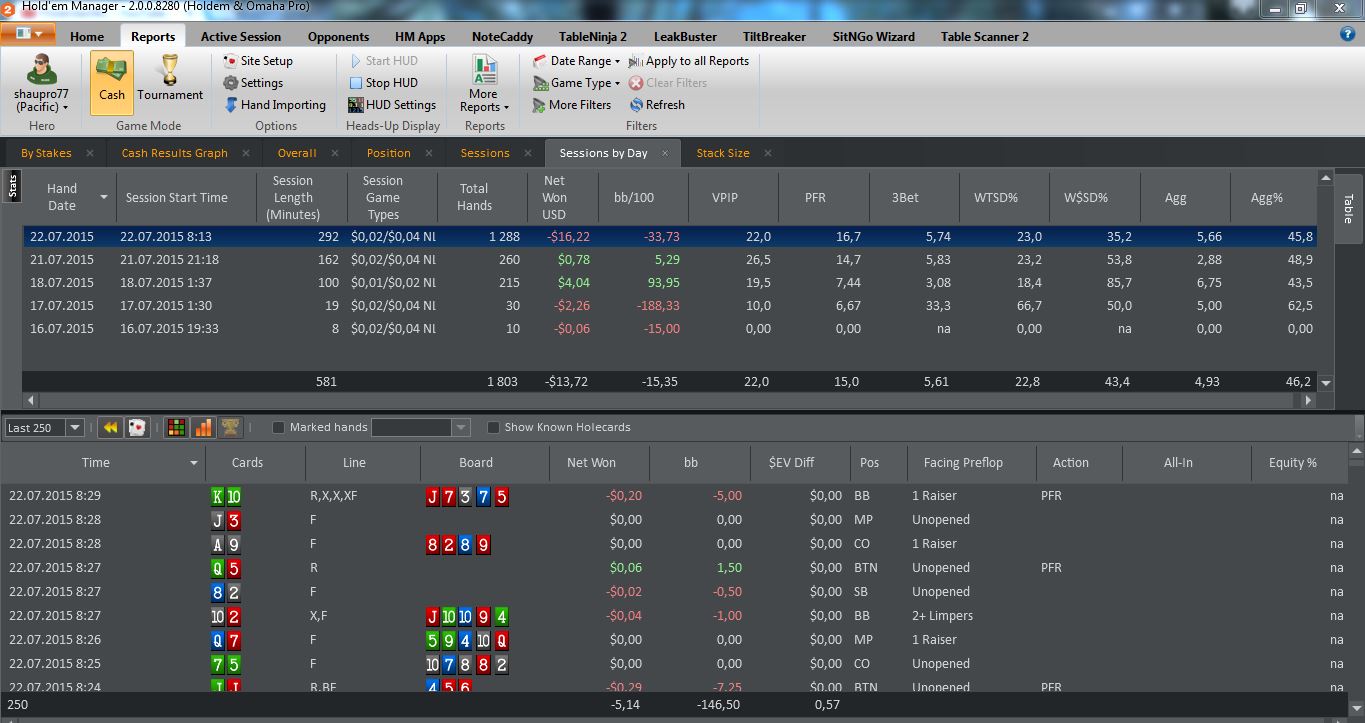Click Stop HUD

click(x=383, y=83)
